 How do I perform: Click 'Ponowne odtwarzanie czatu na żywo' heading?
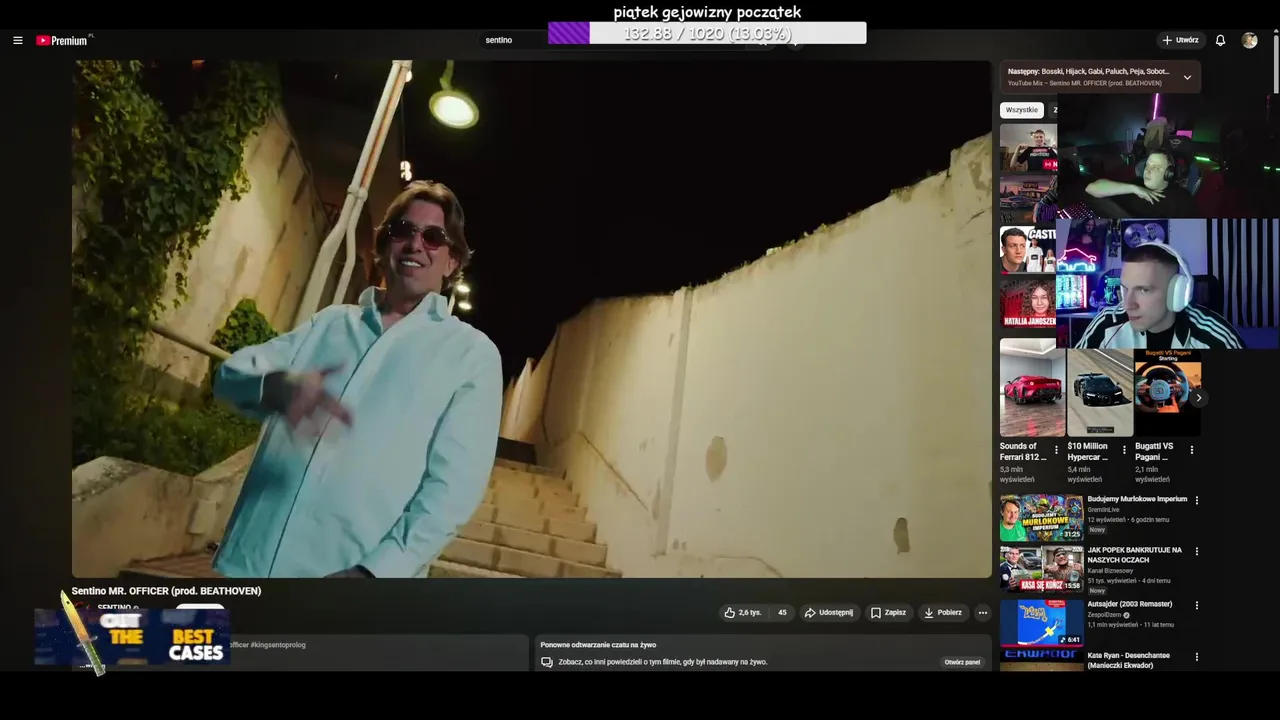[x=598, y=645]
